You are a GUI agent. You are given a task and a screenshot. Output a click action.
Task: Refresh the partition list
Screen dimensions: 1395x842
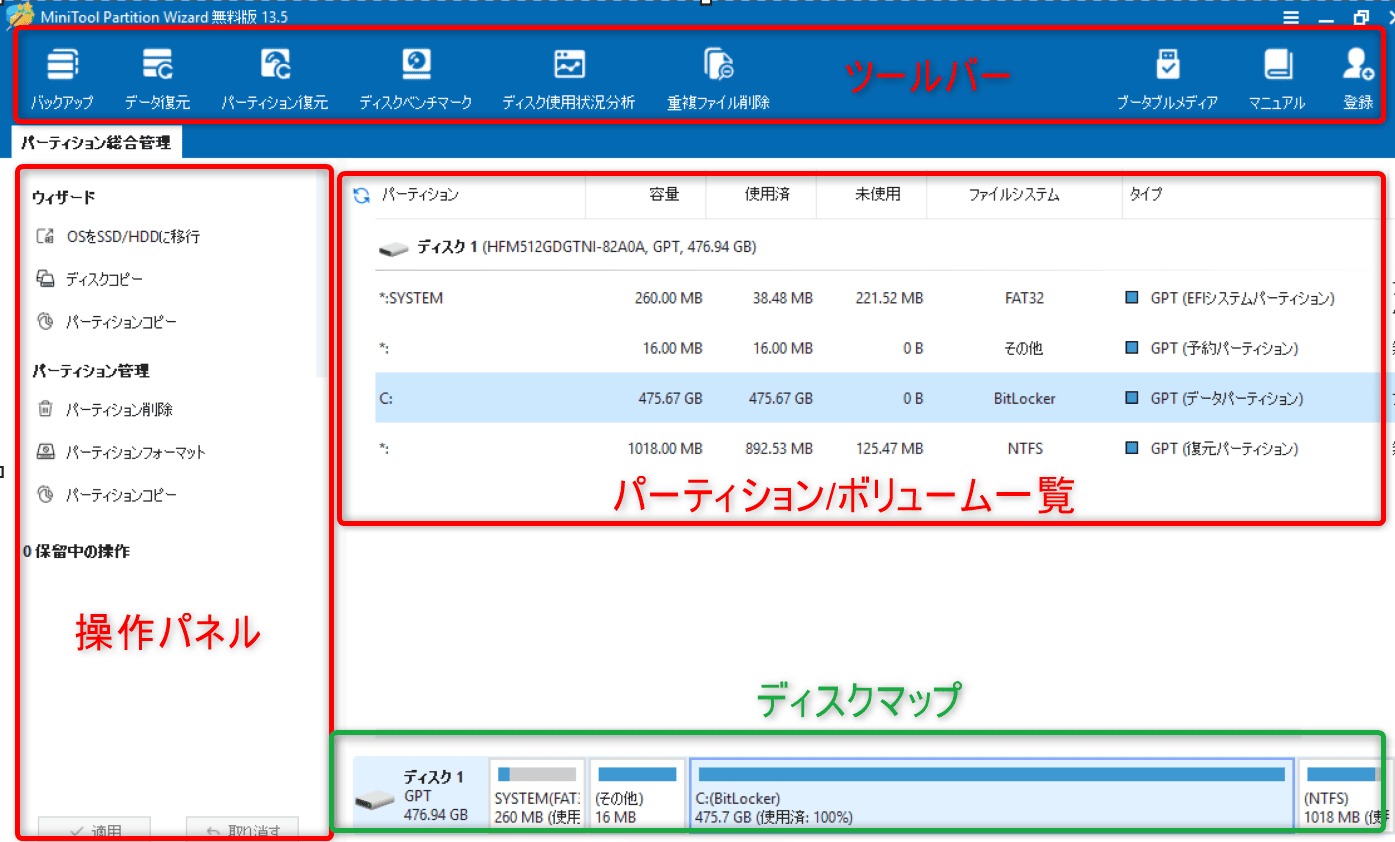[x=361, y=196]
